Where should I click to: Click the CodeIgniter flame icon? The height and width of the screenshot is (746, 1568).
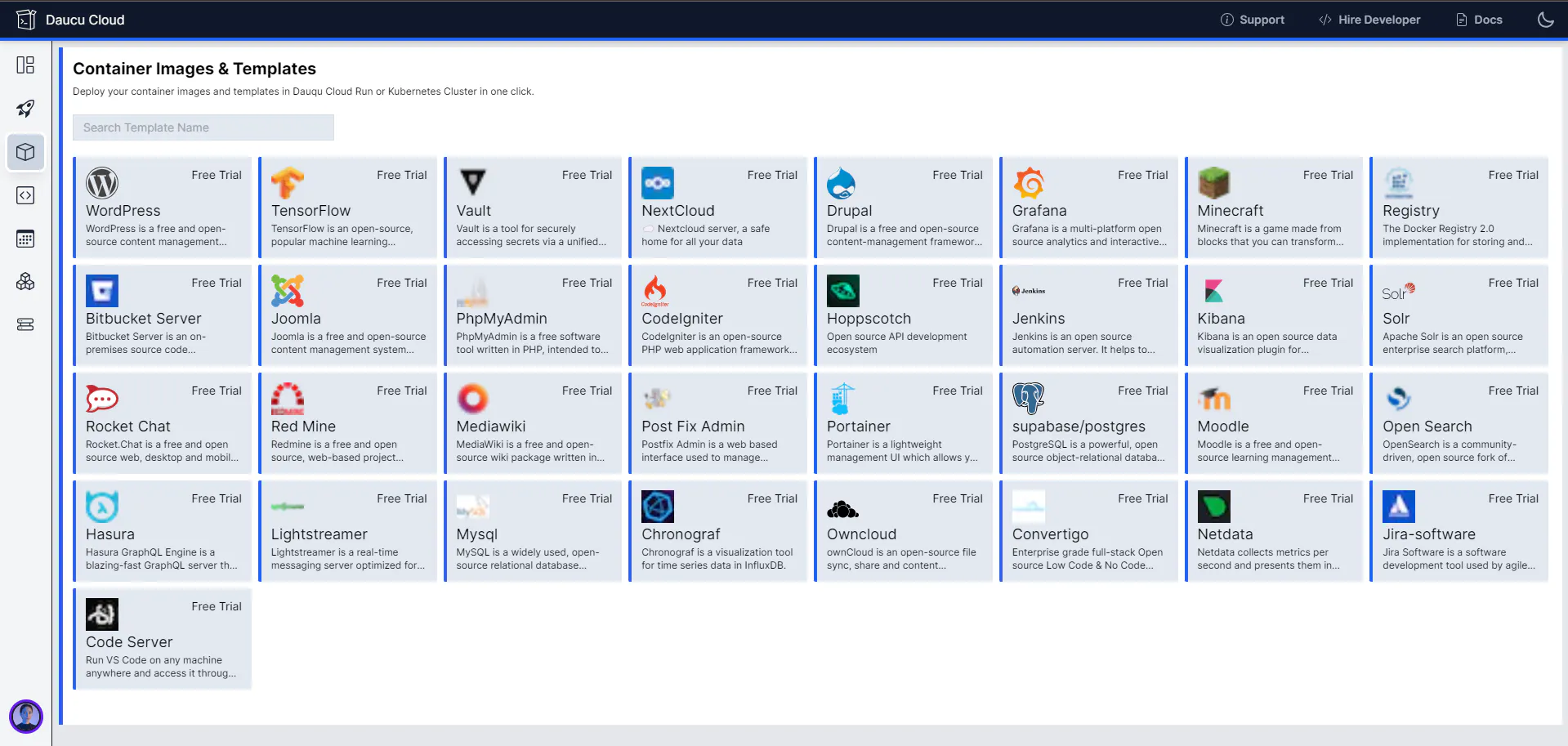pos(655,291)
